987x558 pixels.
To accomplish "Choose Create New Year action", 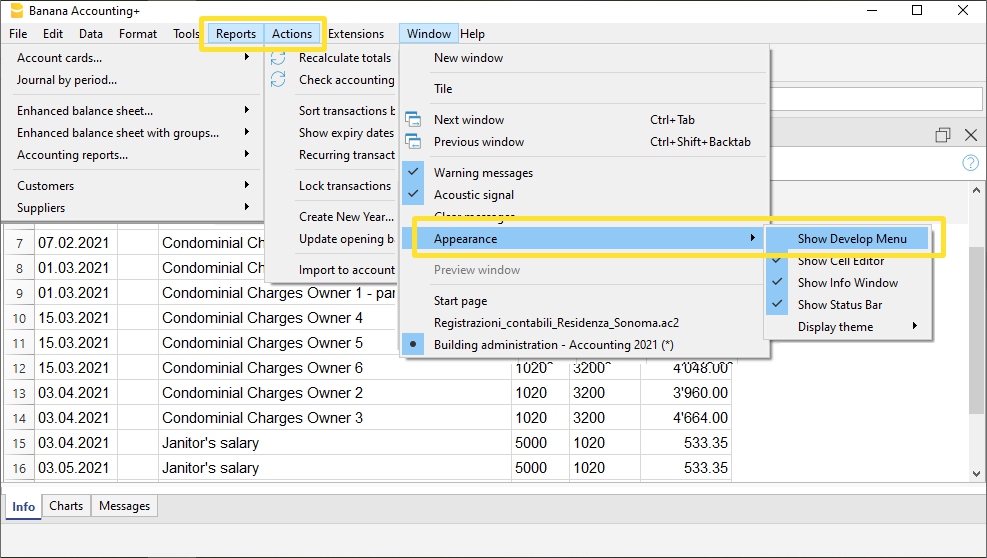I will click(346, 217).
